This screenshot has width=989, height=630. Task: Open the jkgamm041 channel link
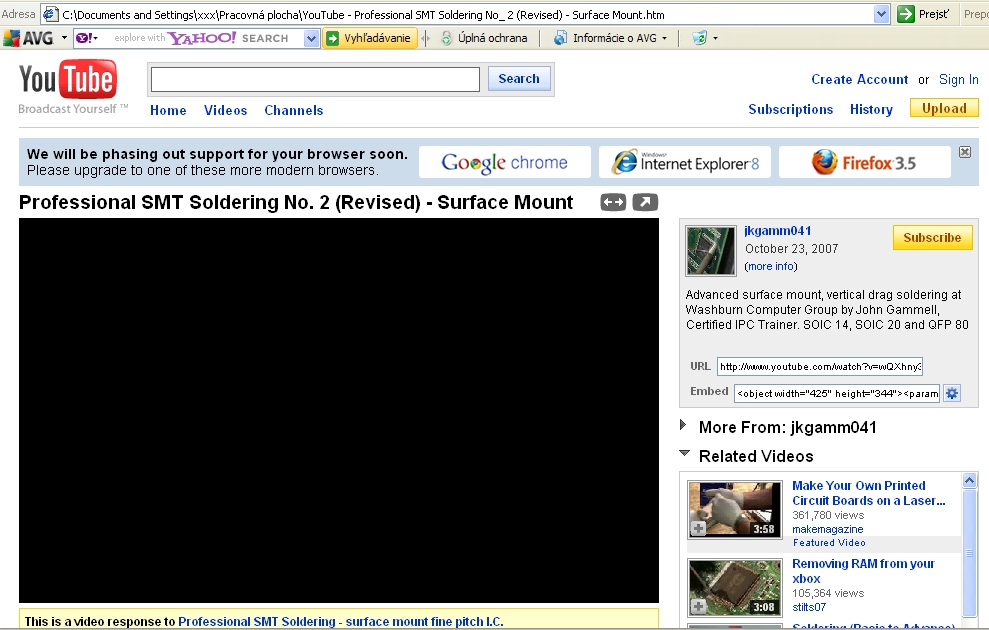click(778, 231)
